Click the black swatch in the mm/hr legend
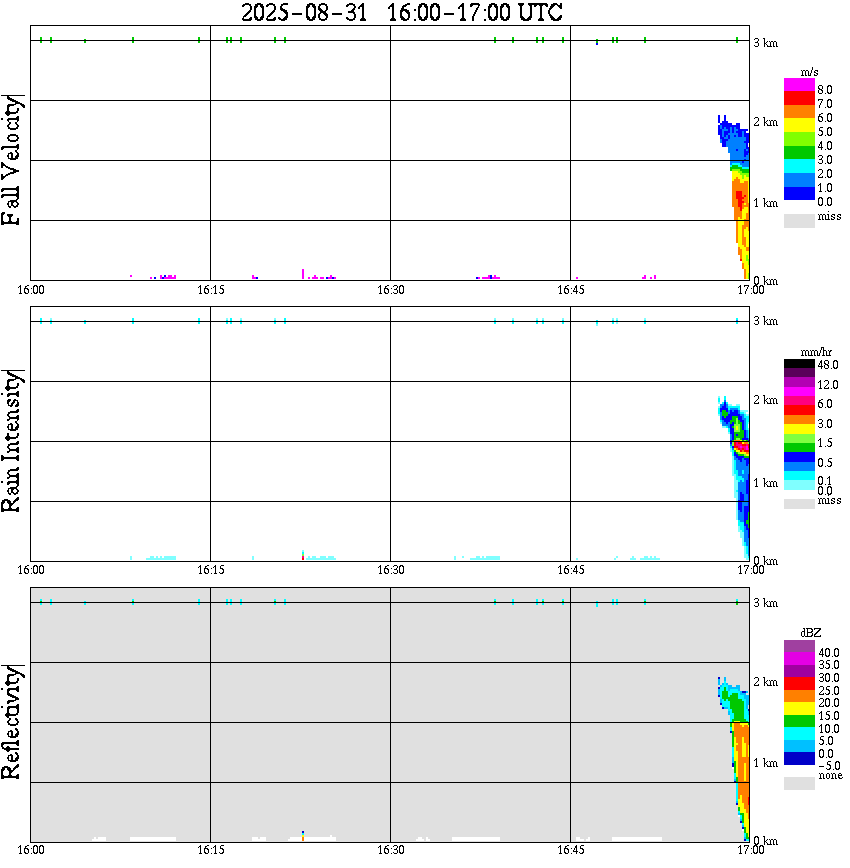This screenshot has height=868, width=850. pyautogui.click(x=799, y=364)
